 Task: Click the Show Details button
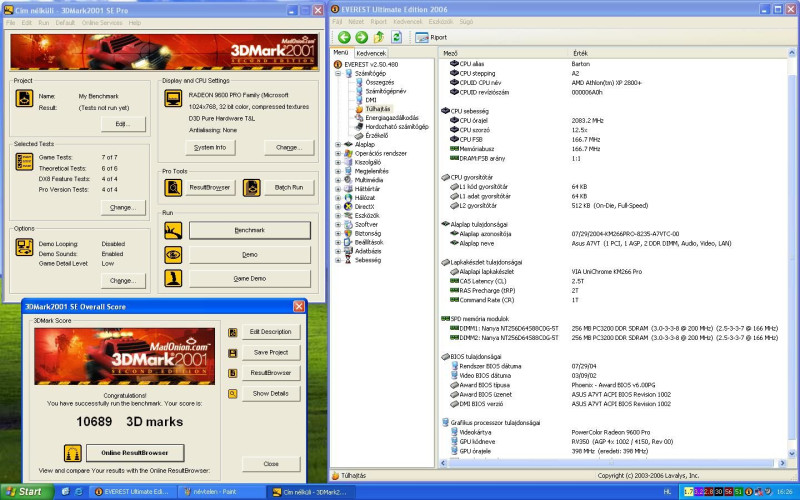(x=271, y=394)
